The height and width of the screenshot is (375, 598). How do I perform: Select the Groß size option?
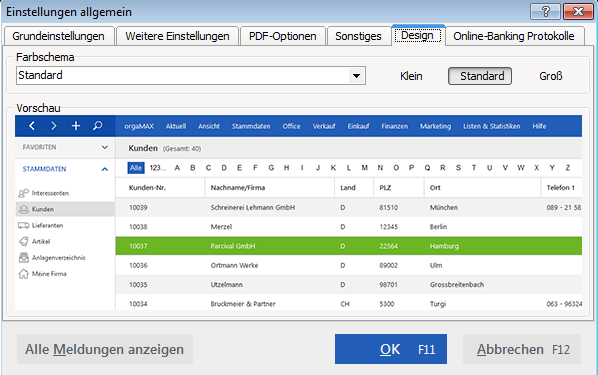(551, 76)
